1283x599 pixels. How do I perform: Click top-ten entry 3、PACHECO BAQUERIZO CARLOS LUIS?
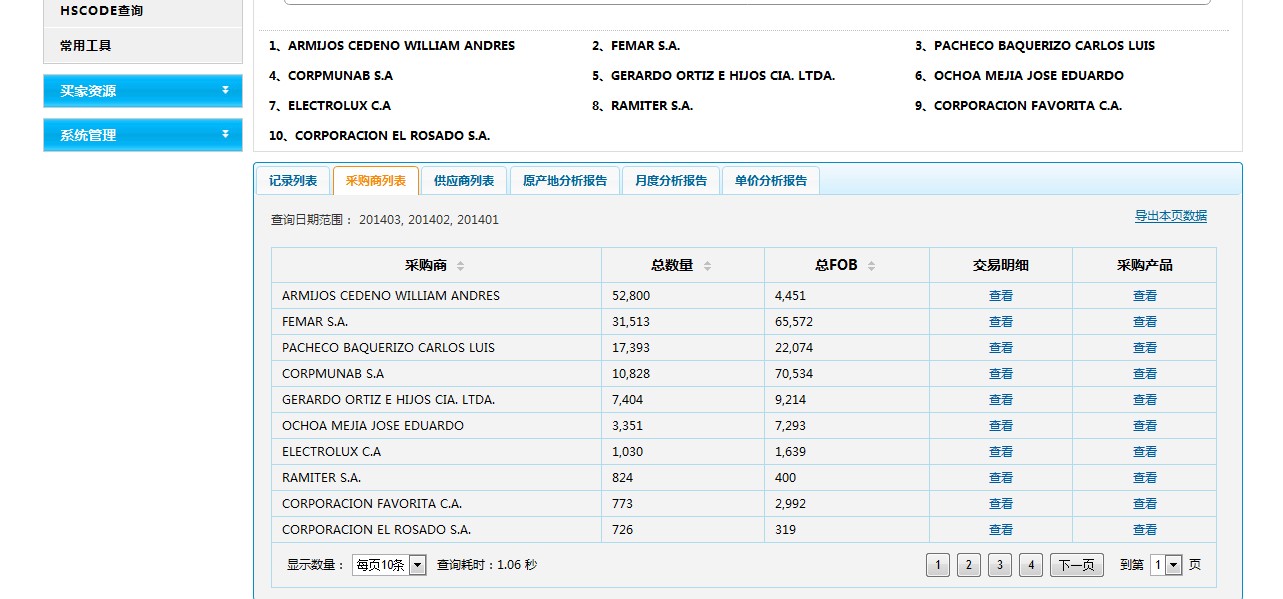[1035, 46]
